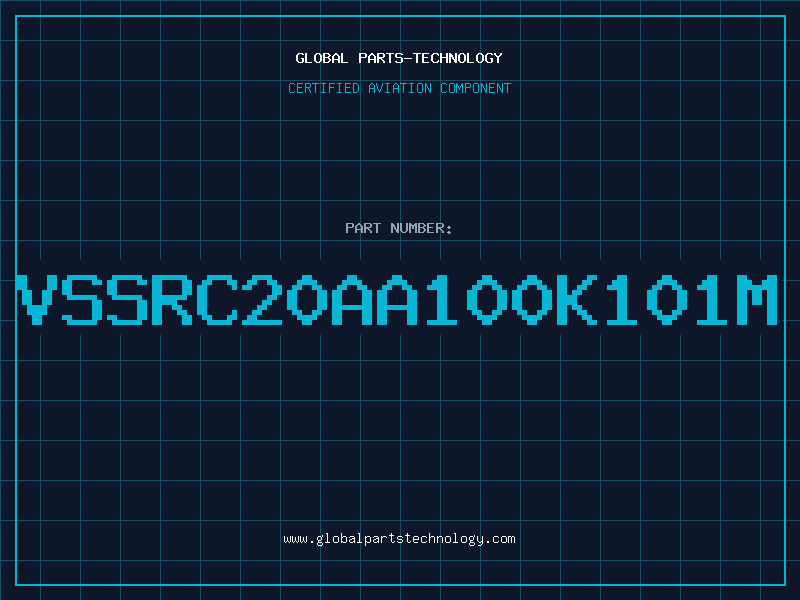The image size is (800, 600).
Task: Click the word GLOBAL in the header
Action: pyautogui.click(x=321, y=58)
